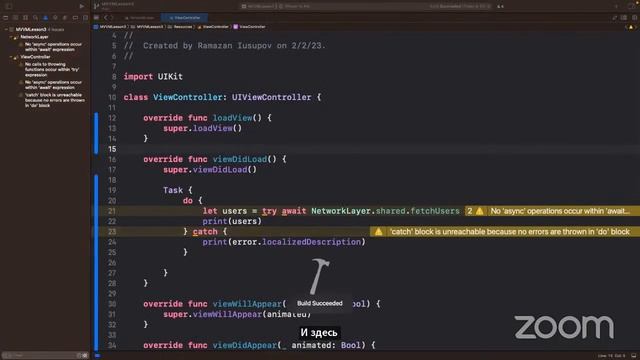Image resolution: width=640 pixels, height=360 pixels.
Task: Select the Issue navigator icon
Action: pyautogui.click(x=45, y=18)
